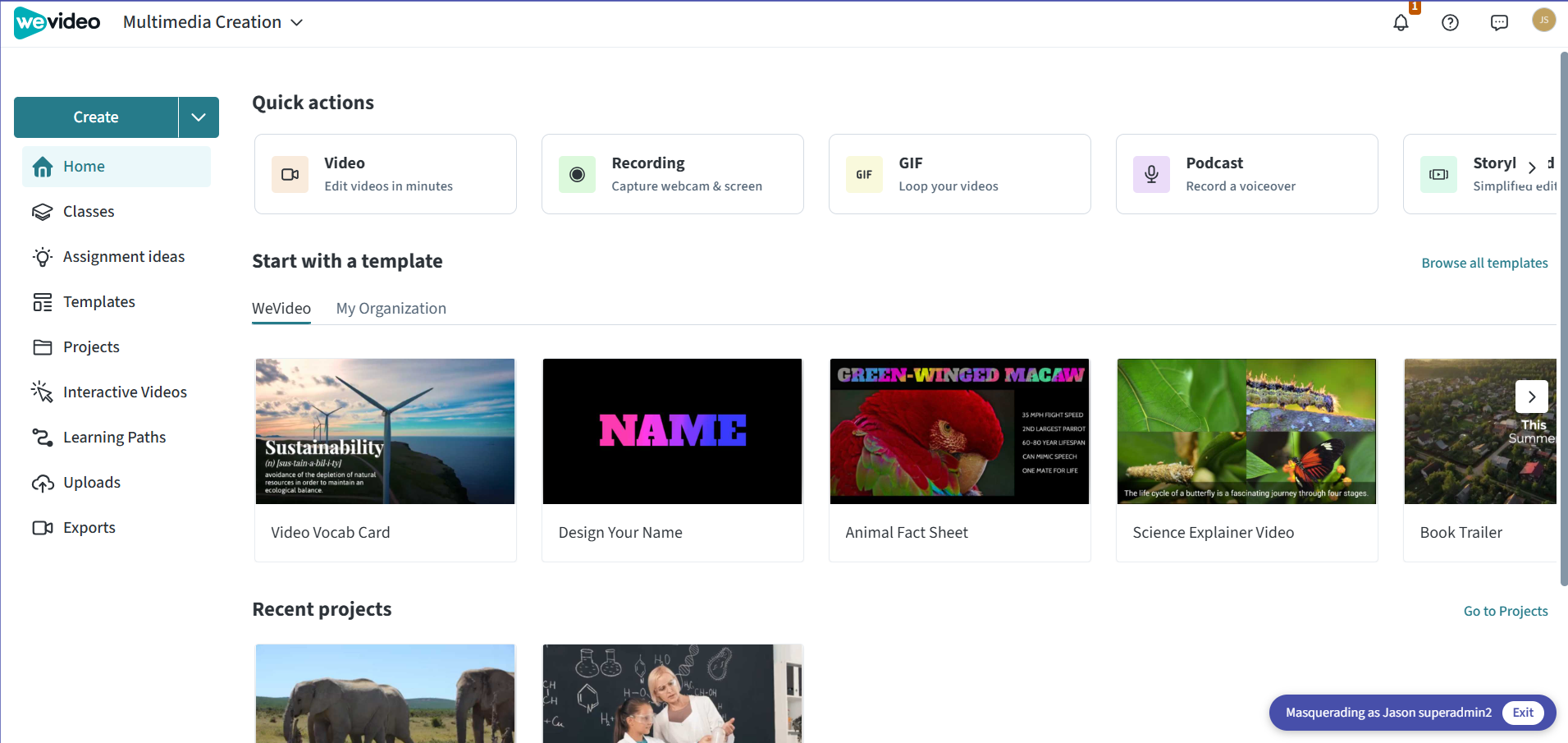Open Learning Paths in the sidebar
The image size is (1568, 743).
117,438
